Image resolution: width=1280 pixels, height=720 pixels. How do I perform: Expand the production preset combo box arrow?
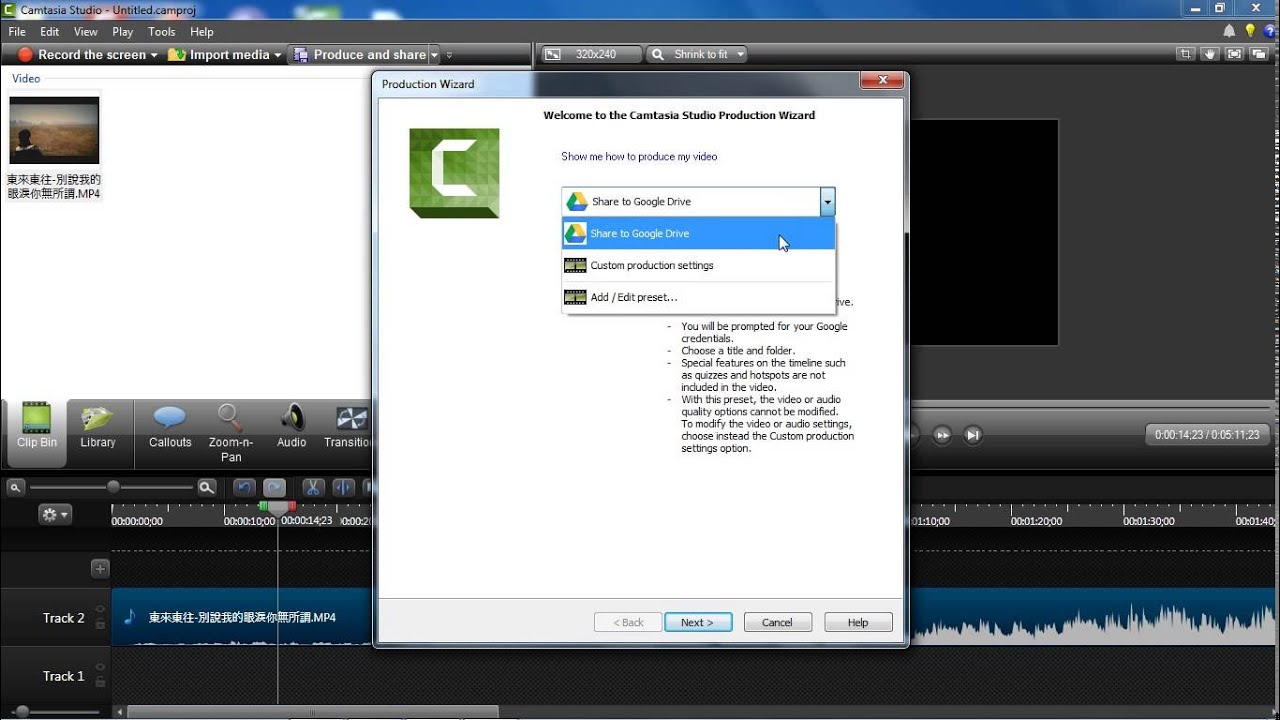827,202
